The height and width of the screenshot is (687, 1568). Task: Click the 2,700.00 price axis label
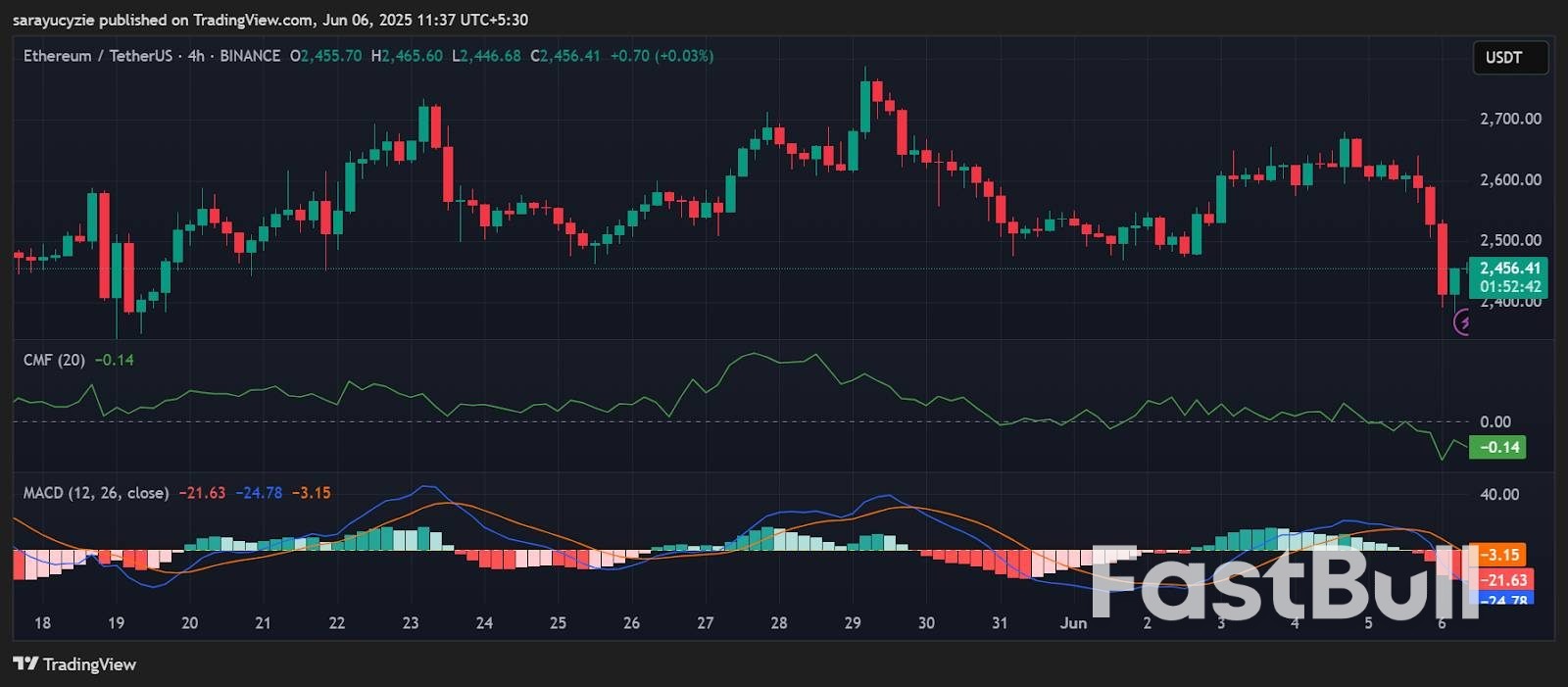1510,119
